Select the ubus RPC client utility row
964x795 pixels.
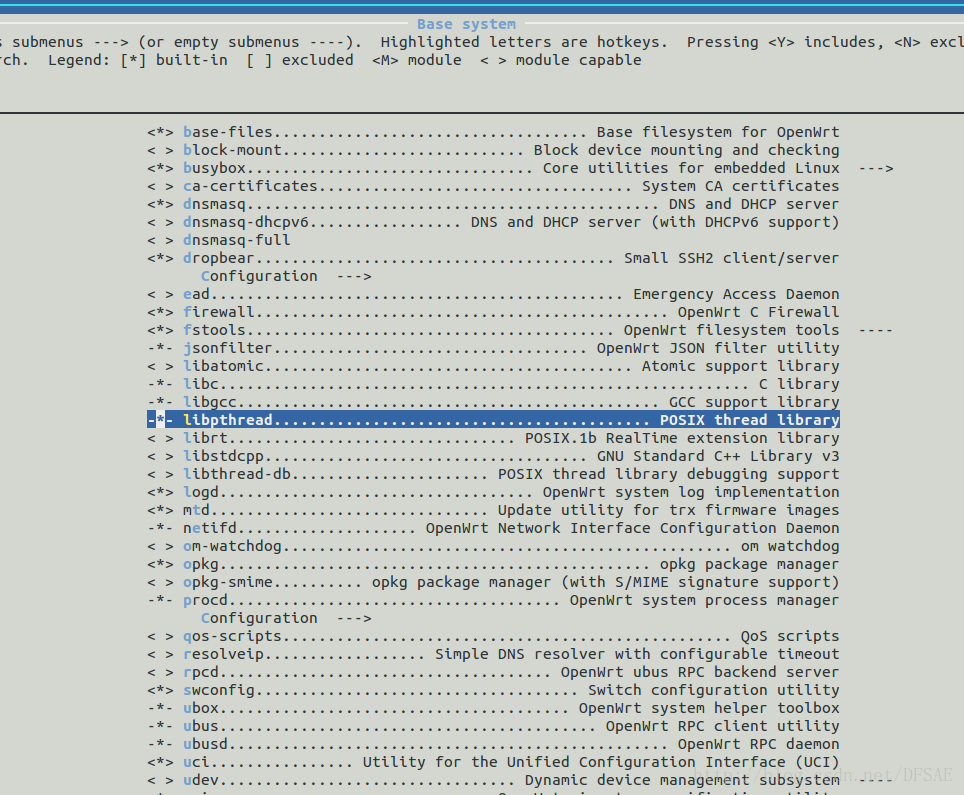(x=493, y=726)
